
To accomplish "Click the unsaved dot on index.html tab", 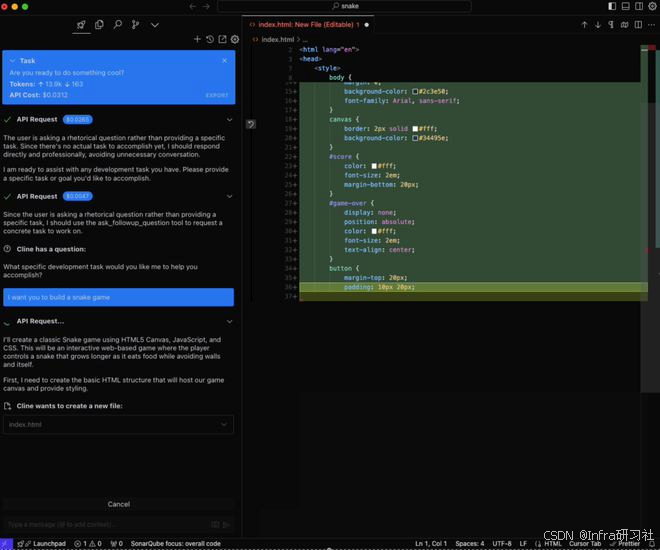I will (x=367, y=25).
